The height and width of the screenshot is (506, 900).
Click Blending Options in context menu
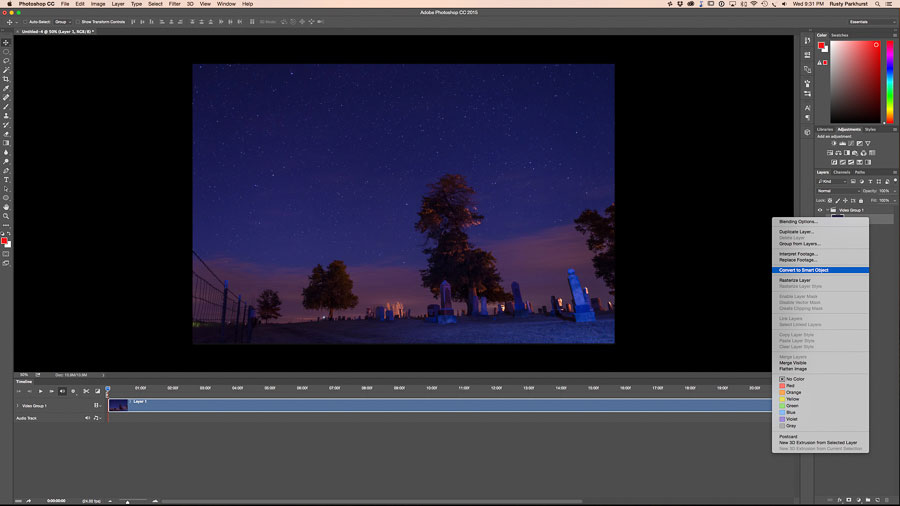798,221
